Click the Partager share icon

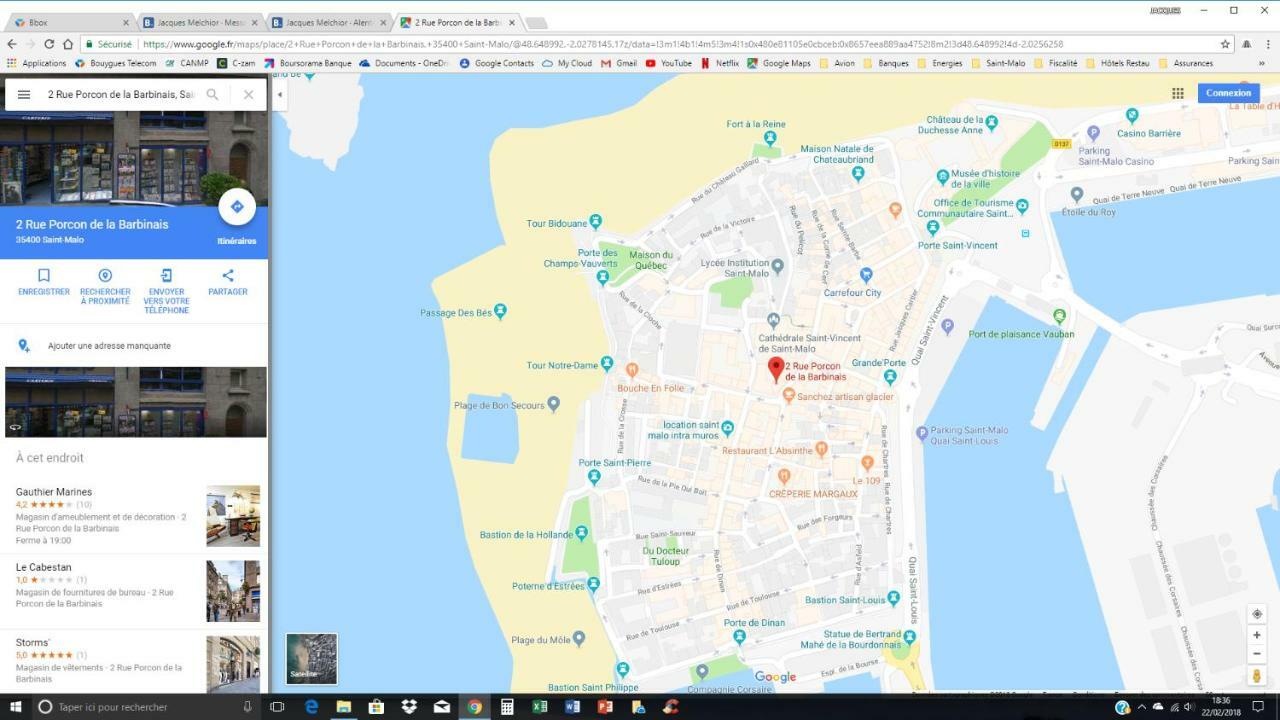pyautogui.click(x=228, y=275)
